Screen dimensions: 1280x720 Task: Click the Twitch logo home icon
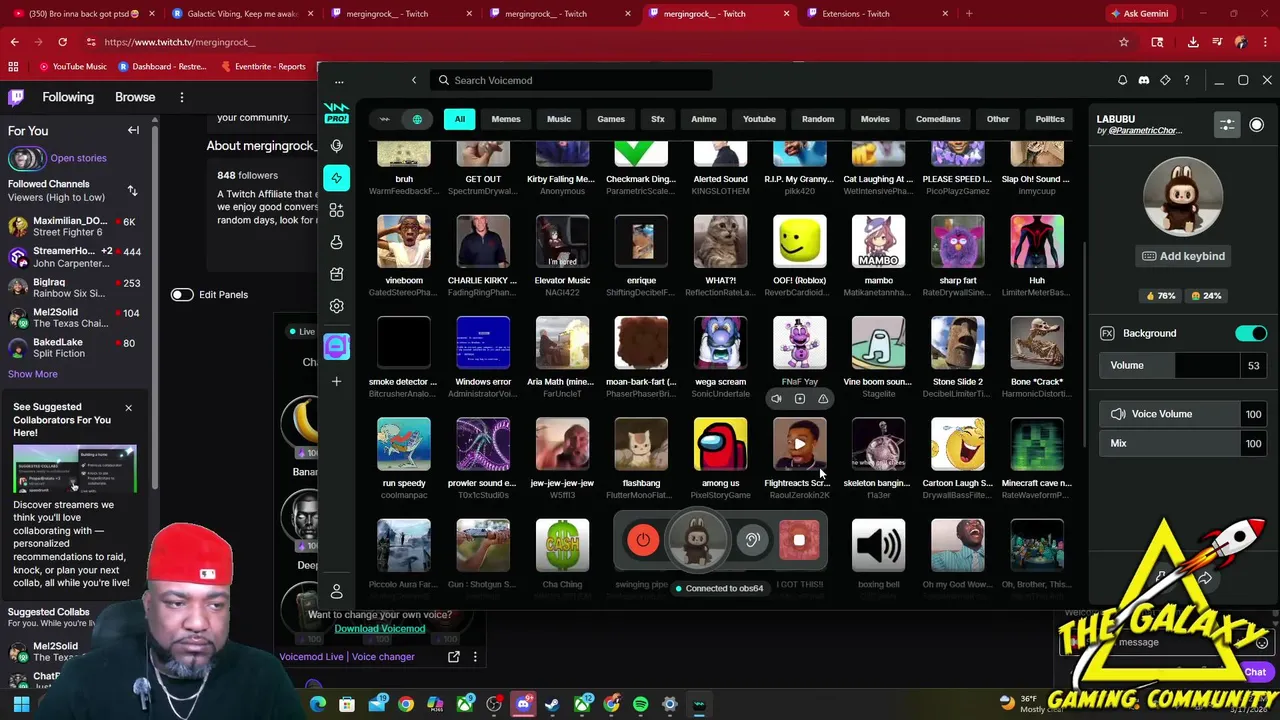[x=16, y=97]
